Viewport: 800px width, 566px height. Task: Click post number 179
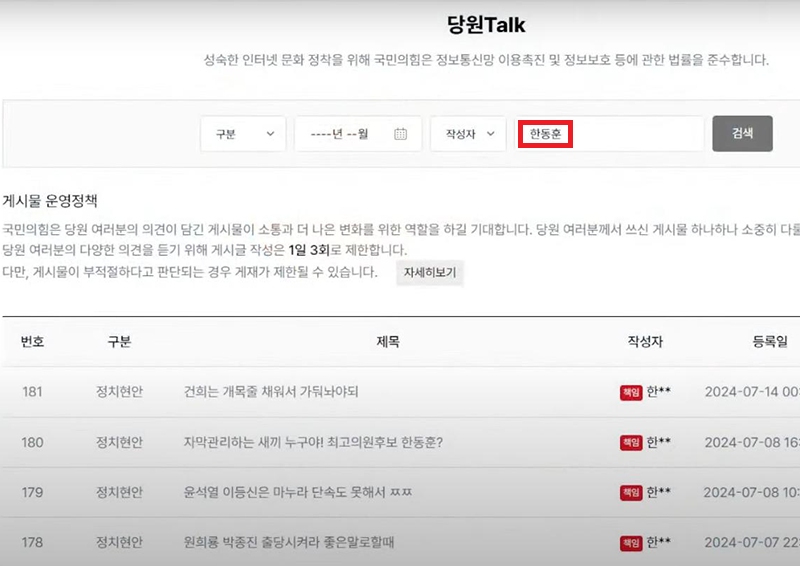pyautogui.click(x=32, y=493)
